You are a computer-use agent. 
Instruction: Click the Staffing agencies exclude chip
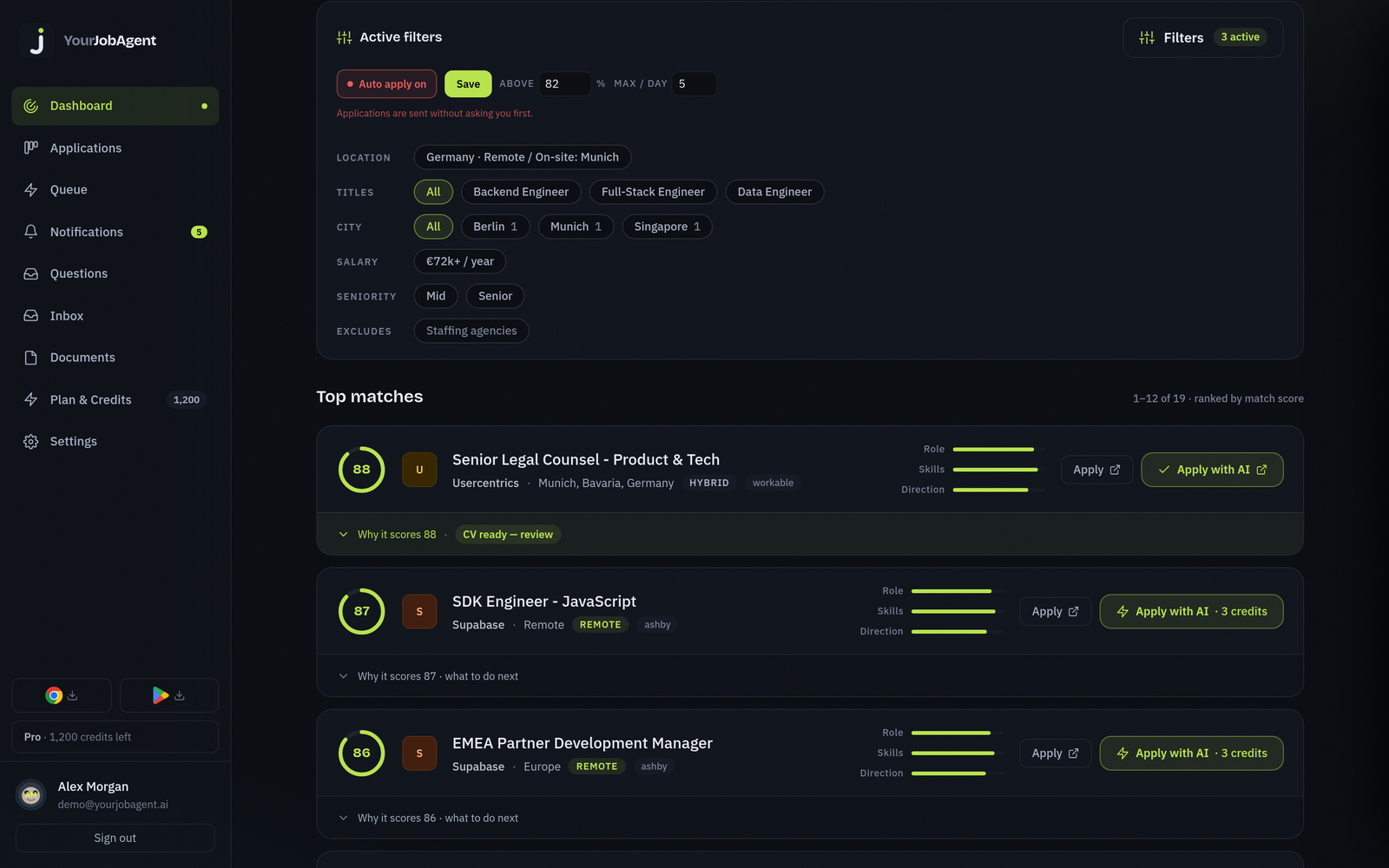tap(471, 331)
